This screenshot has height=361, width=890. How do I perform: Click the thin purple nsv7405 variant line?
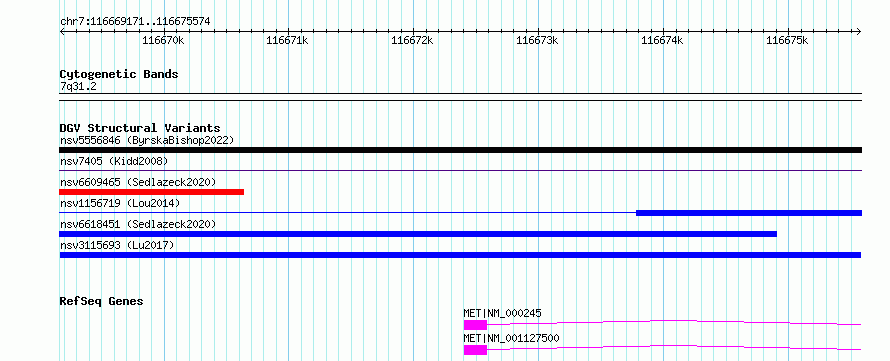[460, 170]
